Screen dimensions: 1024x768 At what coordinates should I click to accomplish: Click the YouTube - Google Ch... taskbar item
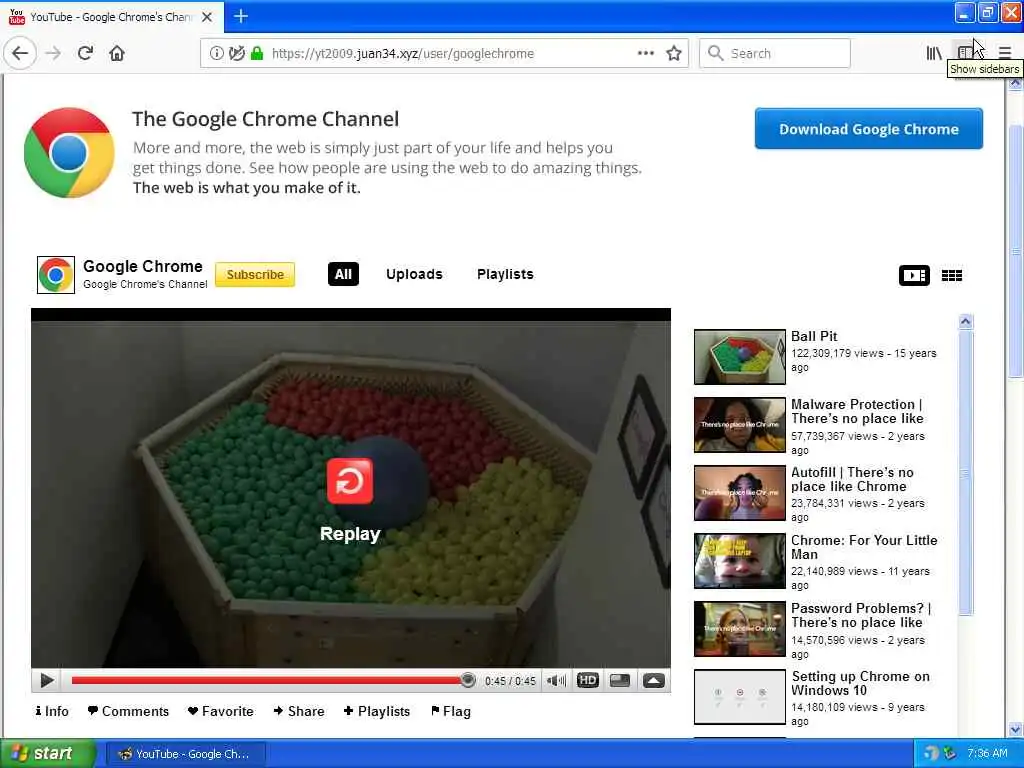pos(185,754)
